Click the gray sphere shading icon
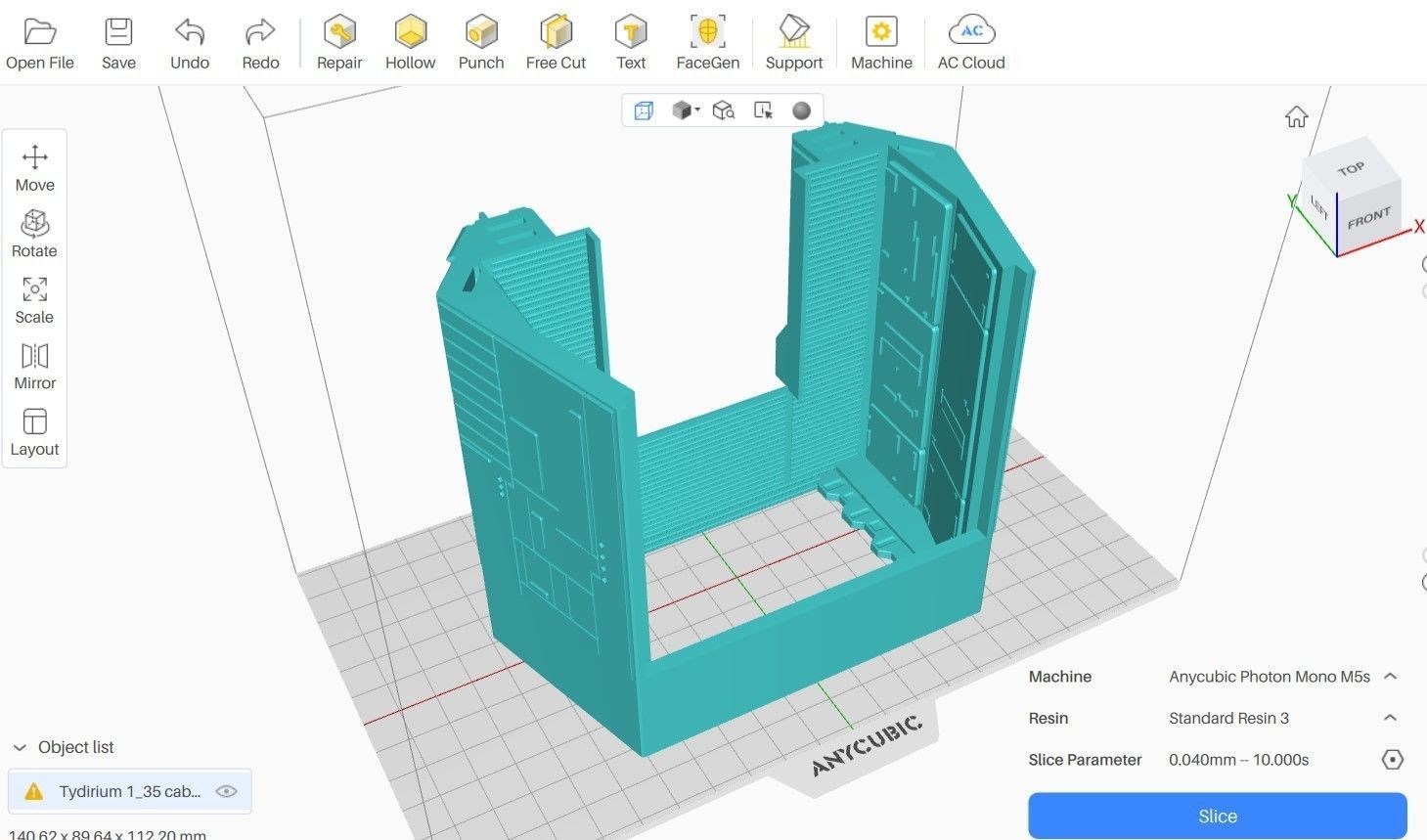This screenshot has width=1427, height=840. click(801, 111)
